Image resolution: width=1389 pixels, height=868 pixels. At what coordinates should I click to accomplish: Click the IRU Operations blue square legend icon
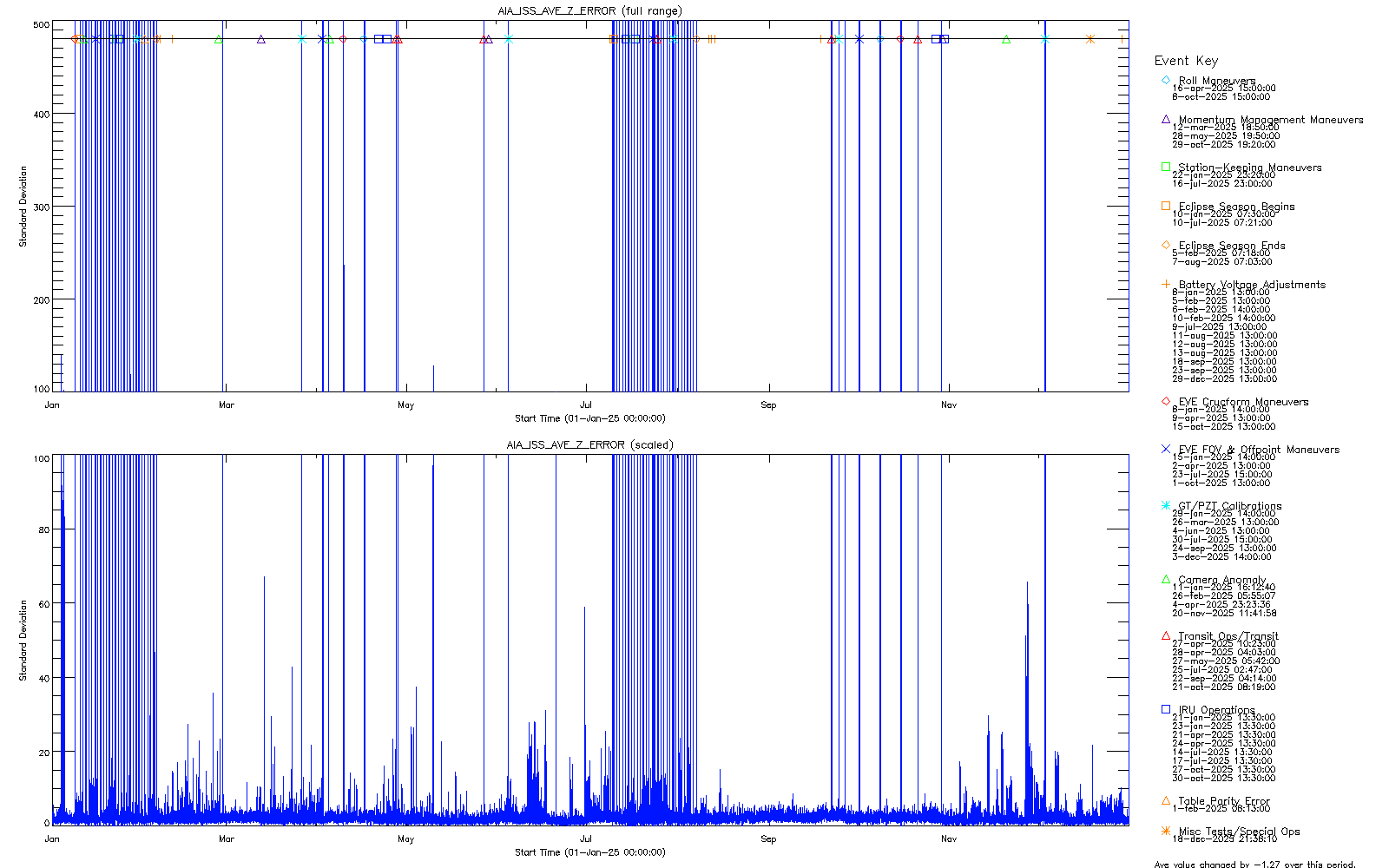pyautogui.click(x=1165, y=709)
